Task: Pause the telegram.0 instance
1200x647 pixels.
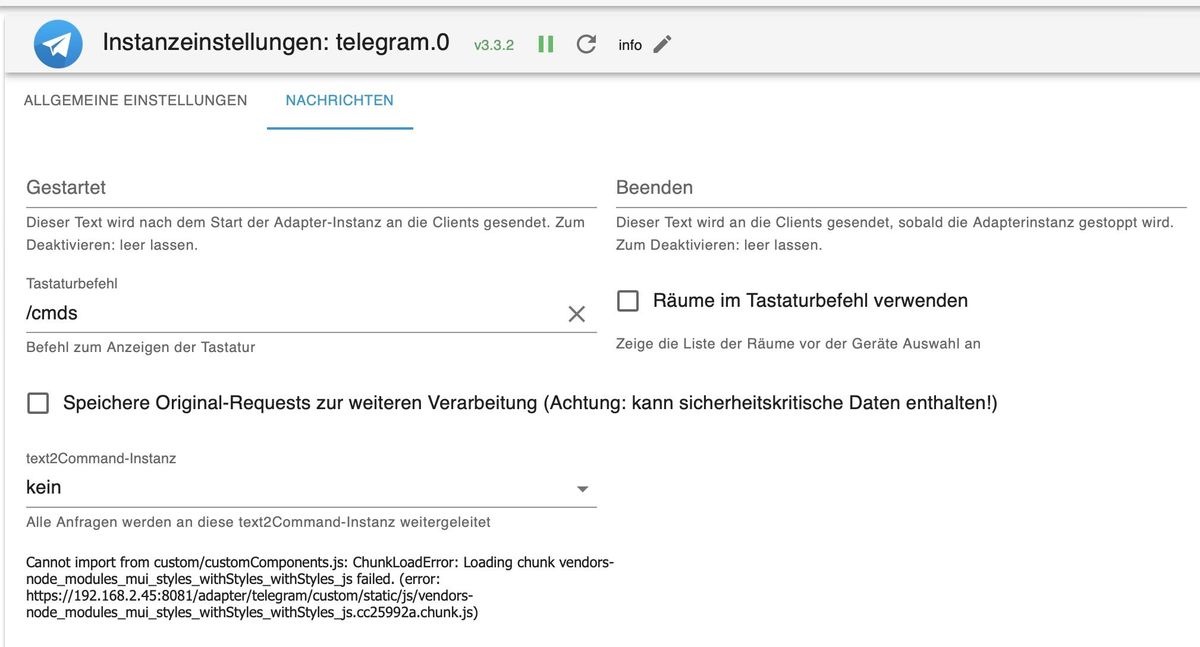Action: pos(546,44)
